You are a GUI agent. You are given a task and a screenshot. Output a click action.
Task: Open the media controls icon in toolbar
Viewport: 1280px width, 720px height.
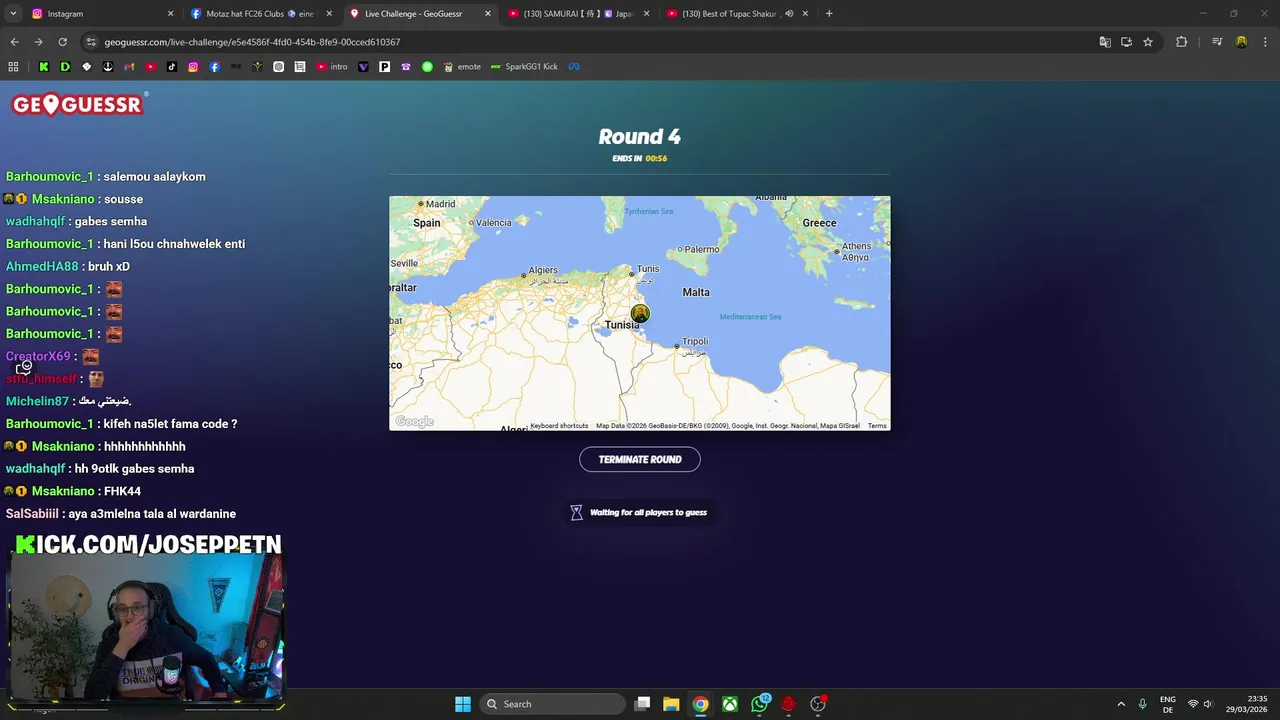pos(1217,42)
